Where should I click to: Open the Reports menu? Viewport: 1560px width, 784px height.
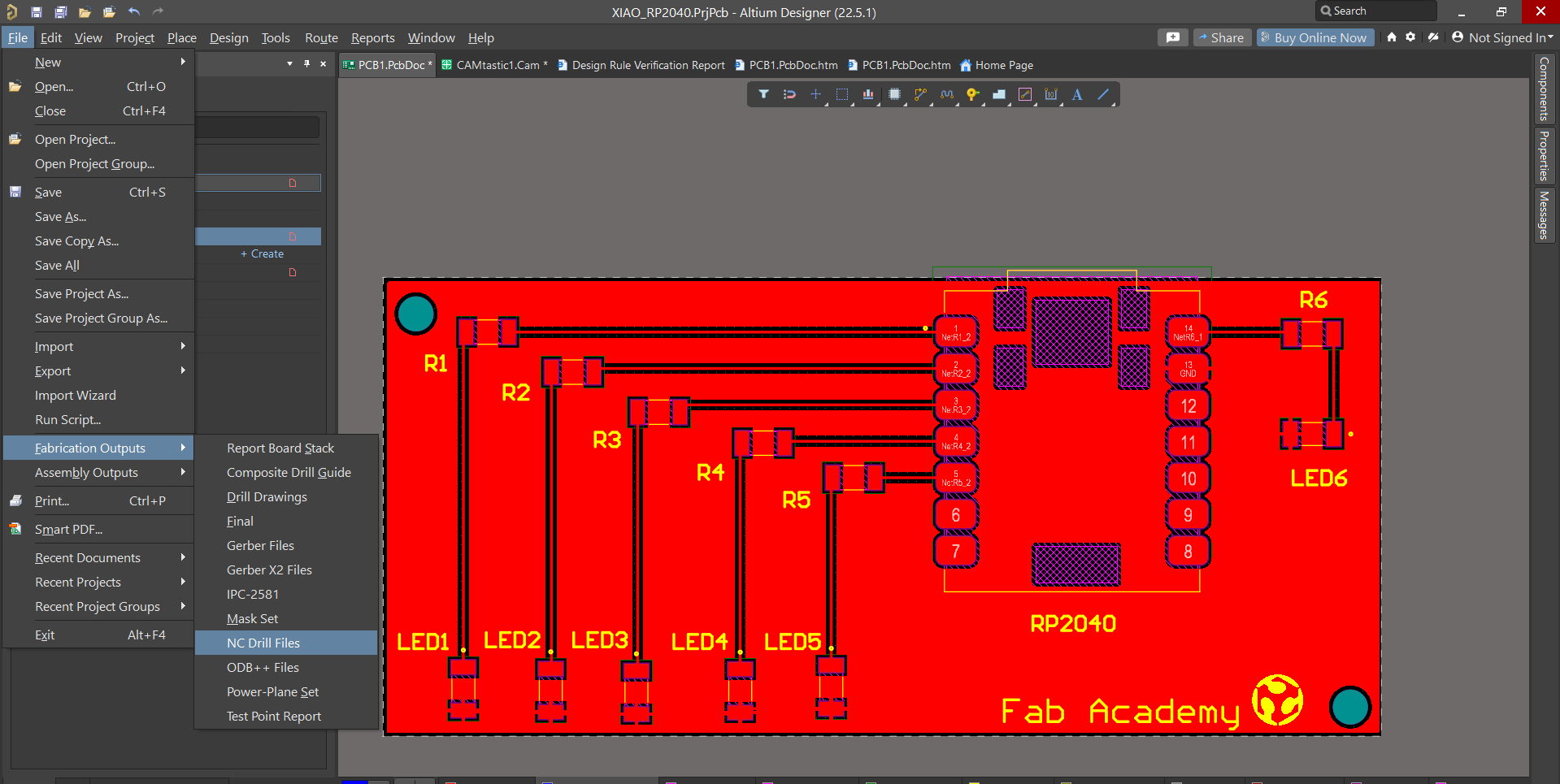coord(373,37)
